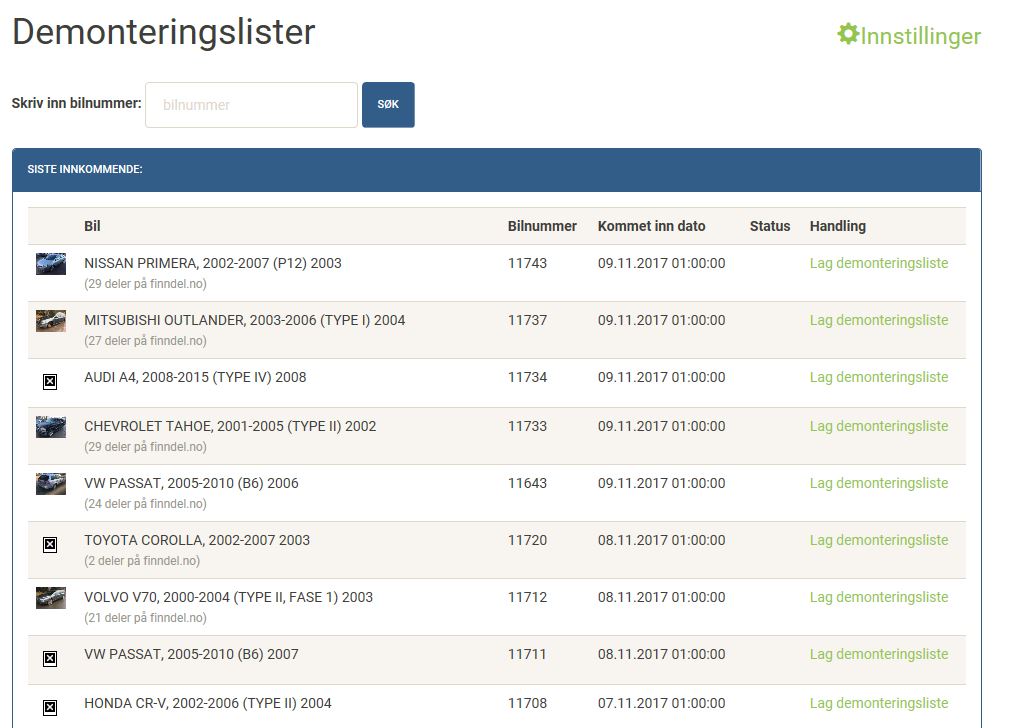
Task: Click bilnummer cell 11734
Action: click(x=527, y=377)
